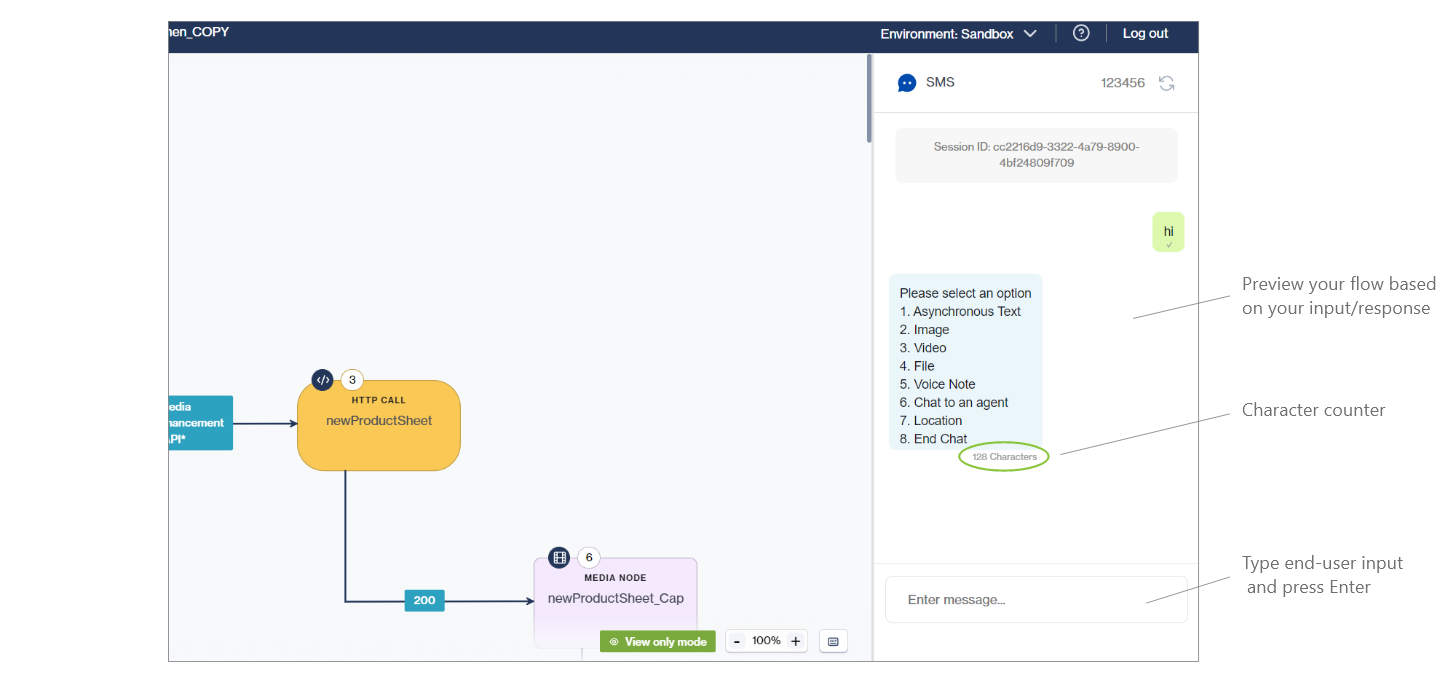Click the media node film icon
This screenshot has width=1455, height=684.
point(559,558)
